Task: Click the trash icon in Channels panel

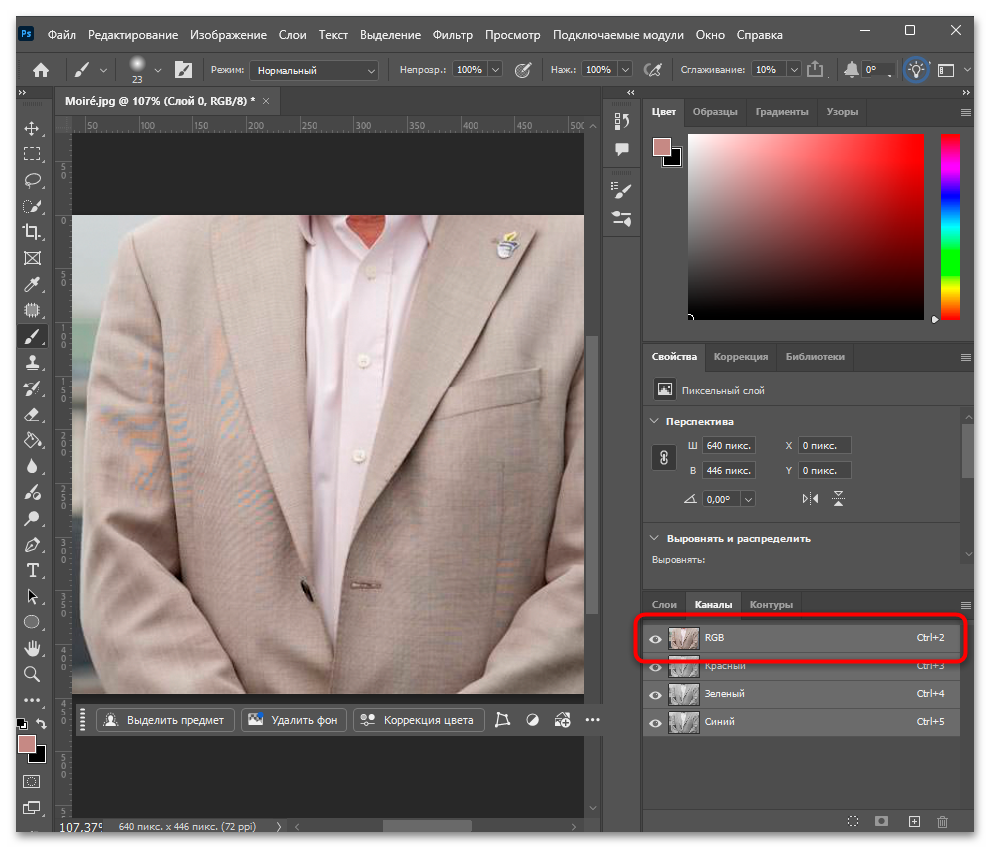Action: (x=943, y=821)
